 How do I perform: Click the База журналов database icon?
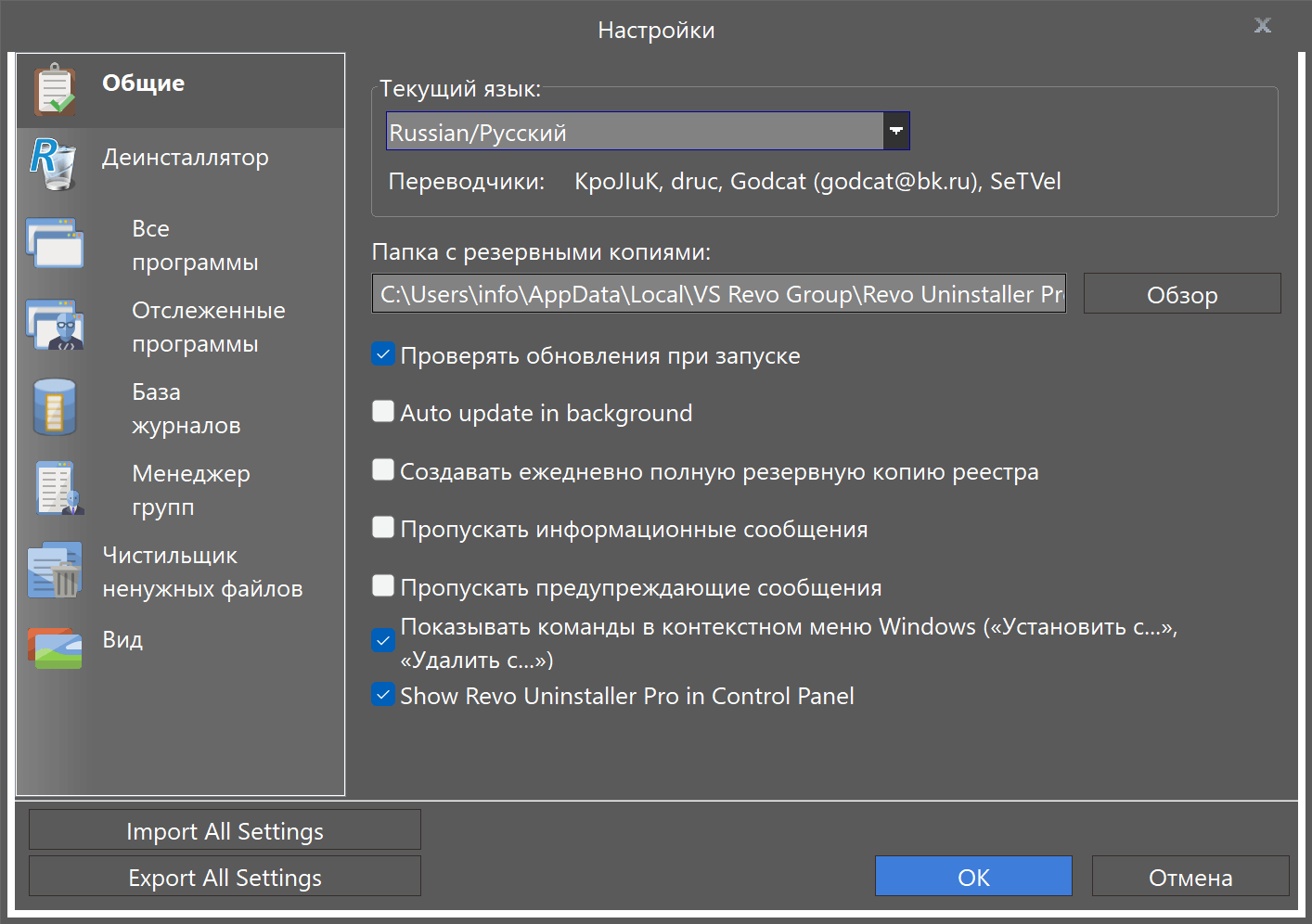tap(55, 407)
